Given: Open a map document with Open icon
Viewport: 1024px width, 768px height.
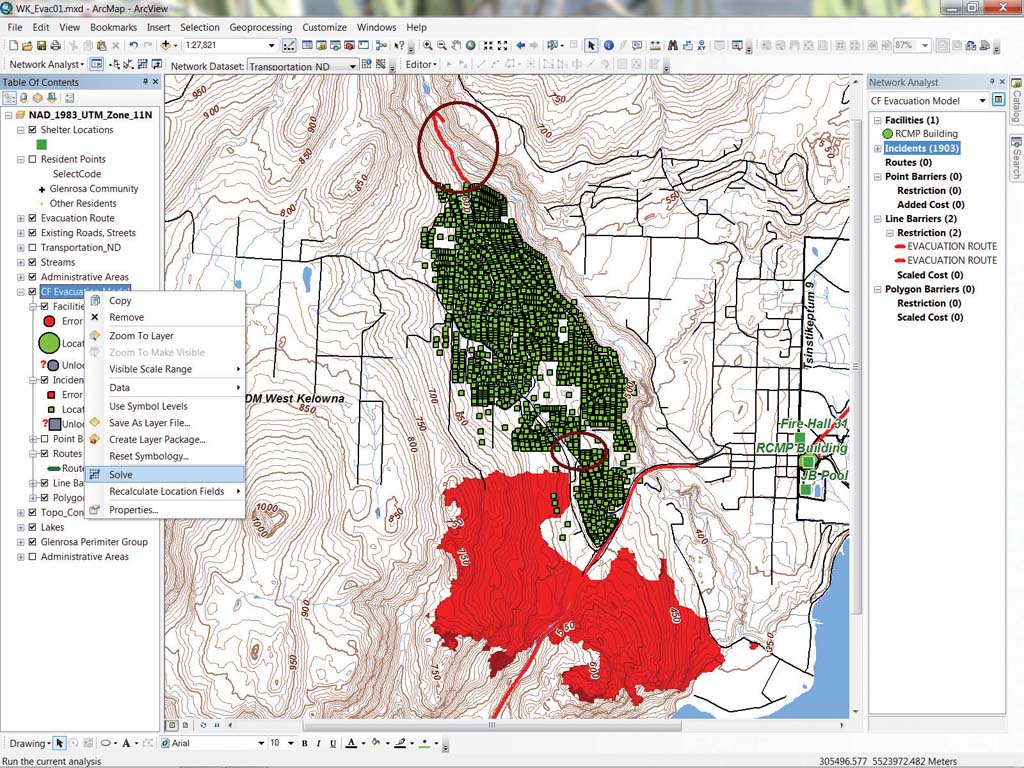Looking at the screenshot, I should coord(27,45).
